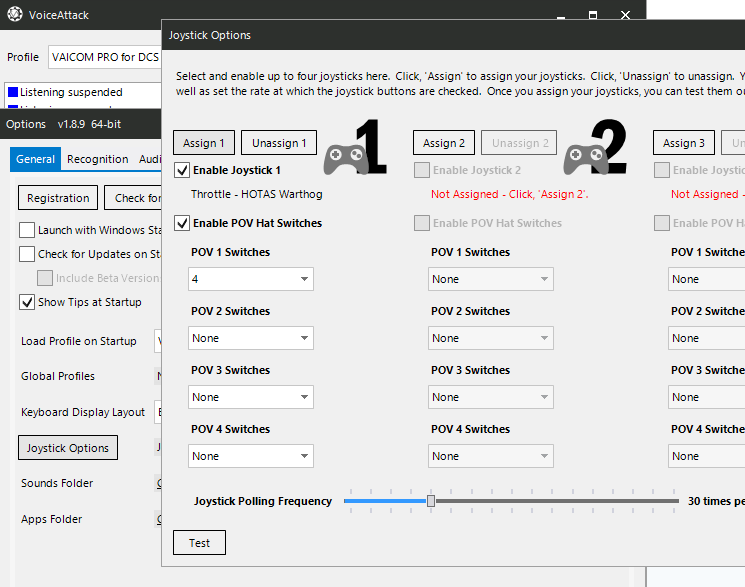The image size is (745, 587).
Task: Click the red Not Assigned text for joystick 2
Action: (x=509, y=194)
